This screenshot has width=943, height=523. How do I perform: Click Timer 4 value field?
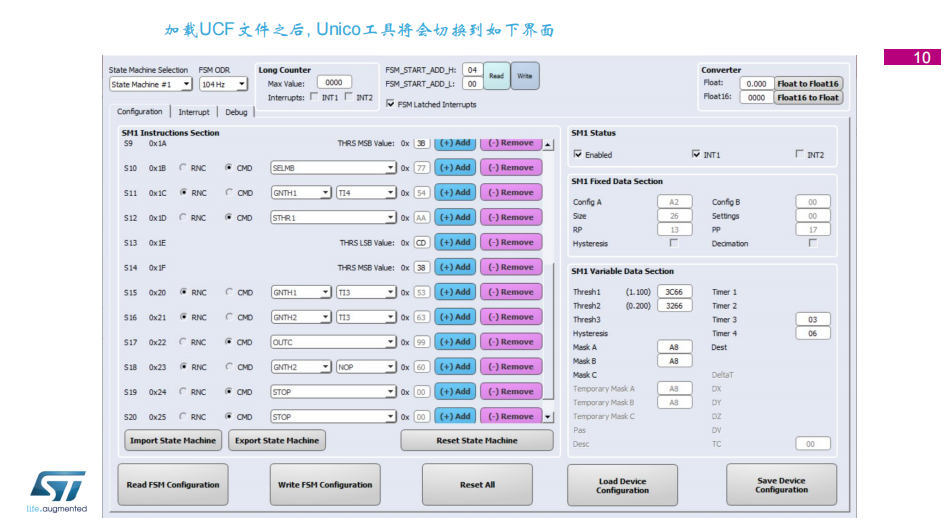coord(812,333)
